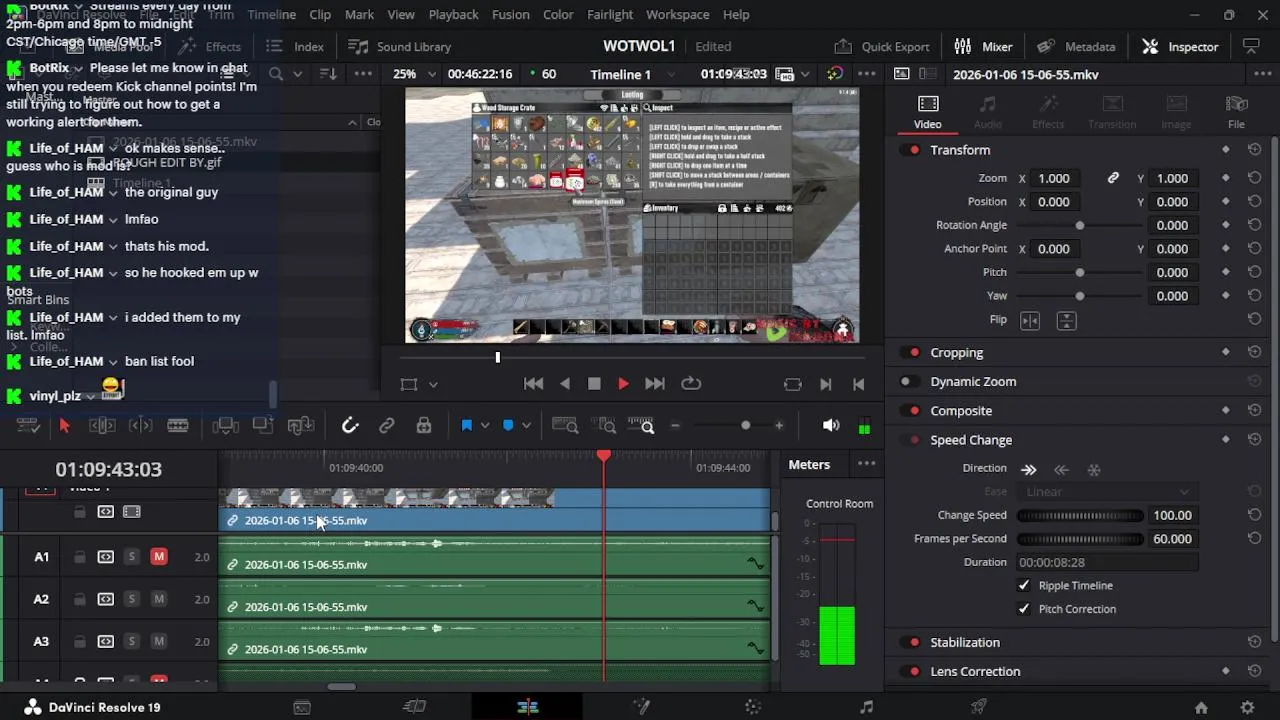This screenshot has height=720, width=1280.
Task: Adjust the Pitch slider
Action: 1079,273
